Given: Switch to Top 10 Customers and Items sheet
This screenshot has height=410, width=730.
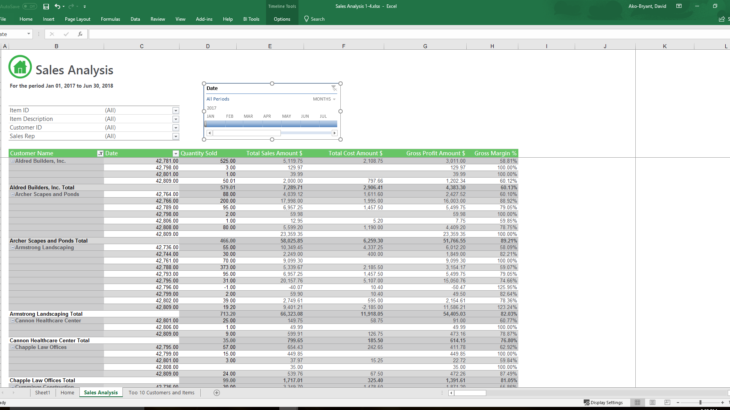Looking at the screenshot, I should pos(161,393).
